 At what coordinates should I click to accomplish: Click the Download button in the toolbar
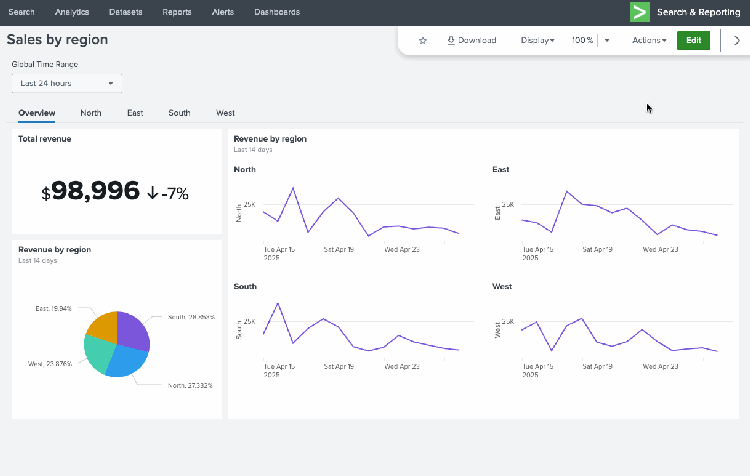click(x=471, y=41)
